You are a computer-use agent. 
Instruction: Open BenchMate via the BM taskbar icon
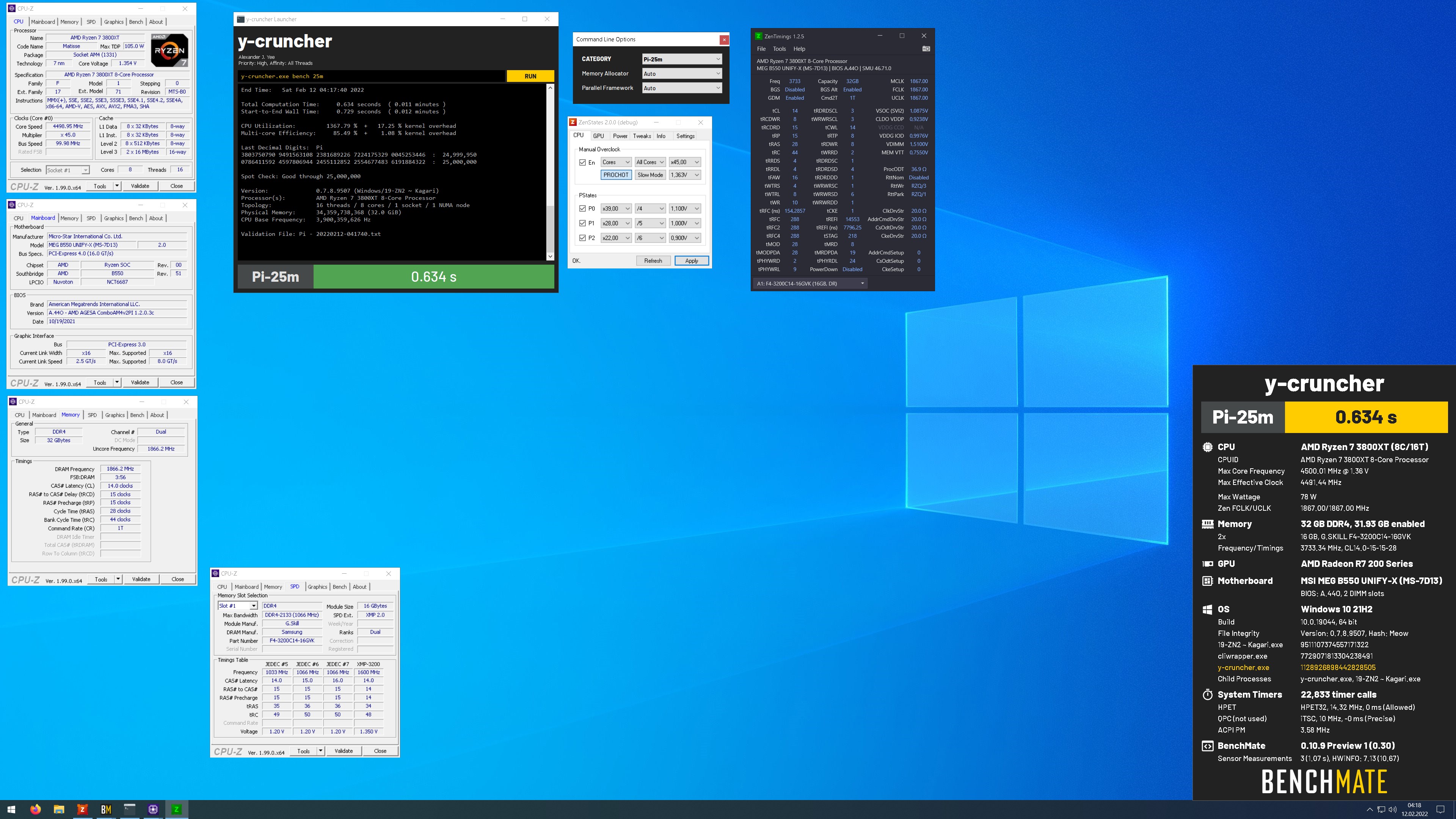pos(106,810)
